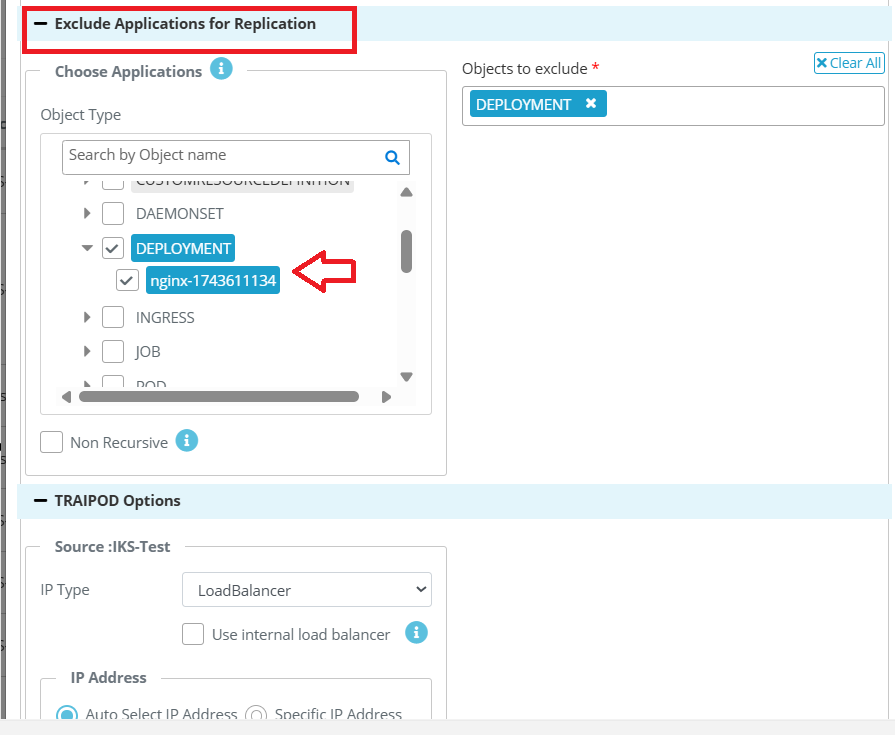This screenshot has width=895, height=735.
Task: Select the DAEMONSET label
Action: 179,214
